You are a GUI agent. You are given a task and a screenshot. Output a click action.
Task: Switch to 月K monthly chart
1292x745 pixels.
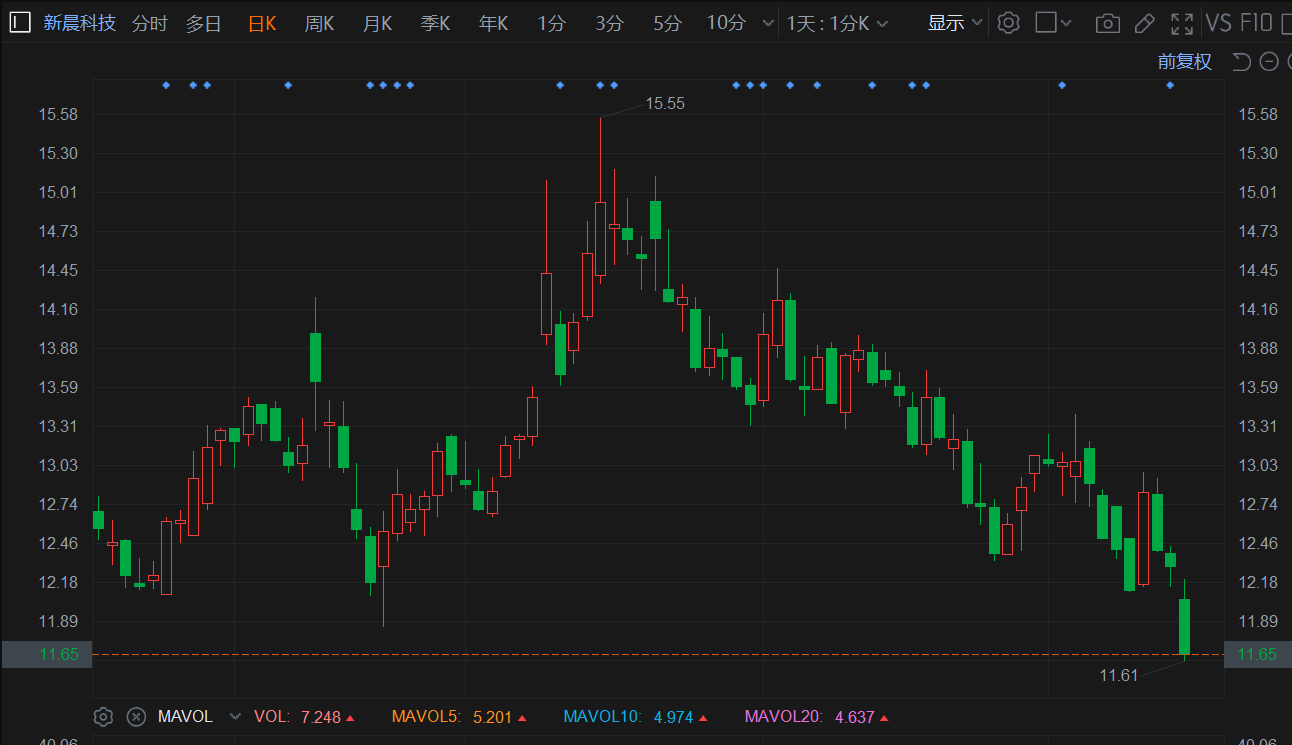click(x=377, y=23)
